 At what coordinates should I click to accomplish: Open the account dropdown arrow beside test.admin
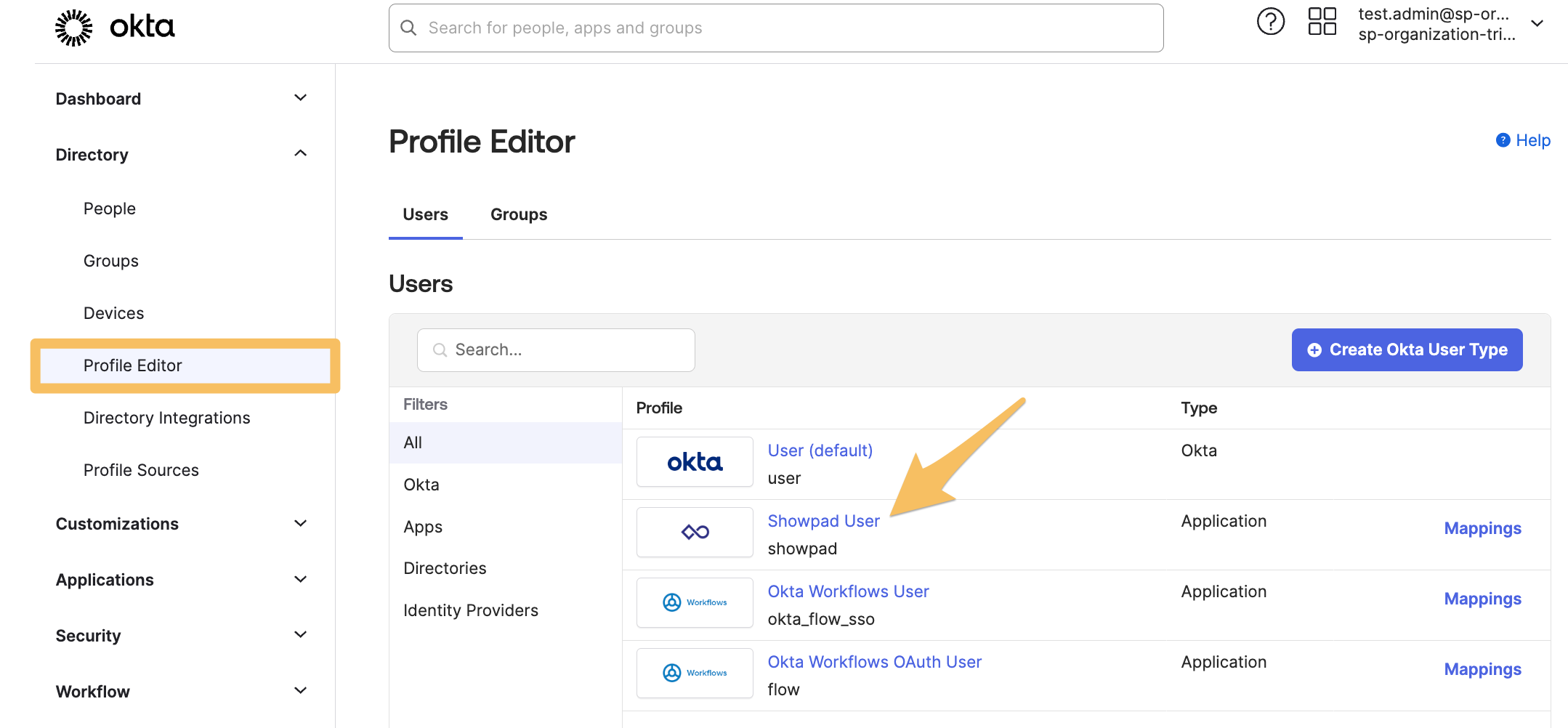pyautogui.click(x=1537, y=24)
